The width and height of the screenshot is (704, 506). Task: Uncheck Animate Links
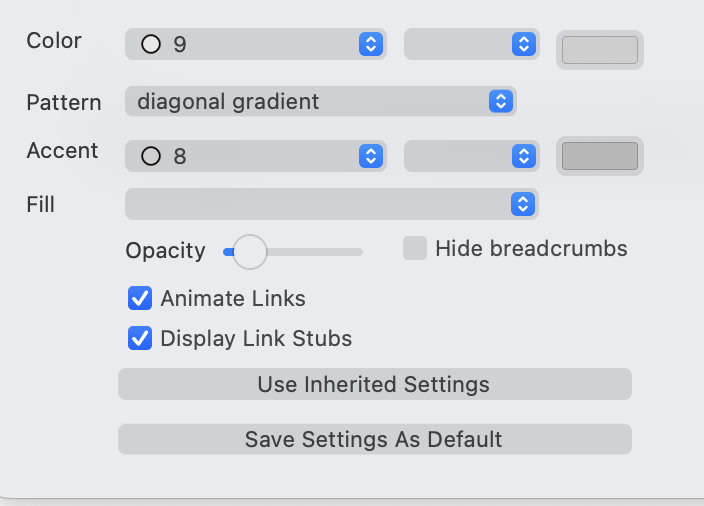pyautogui.click(x=140, y=298)
